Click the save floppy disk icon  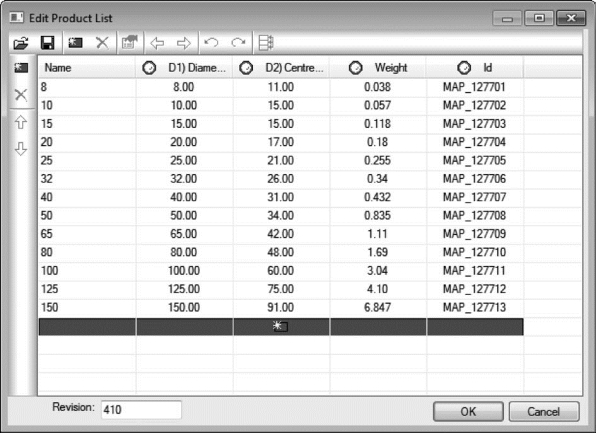tap(48, 43)
